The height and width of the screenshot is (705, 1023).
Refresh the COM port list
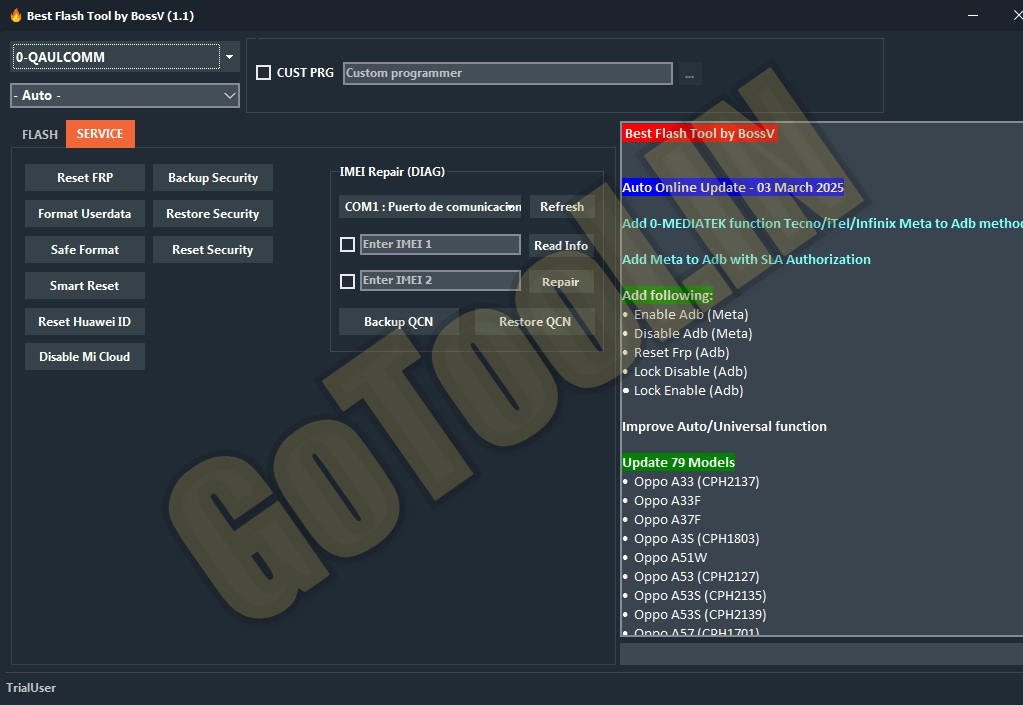[561, 207]
